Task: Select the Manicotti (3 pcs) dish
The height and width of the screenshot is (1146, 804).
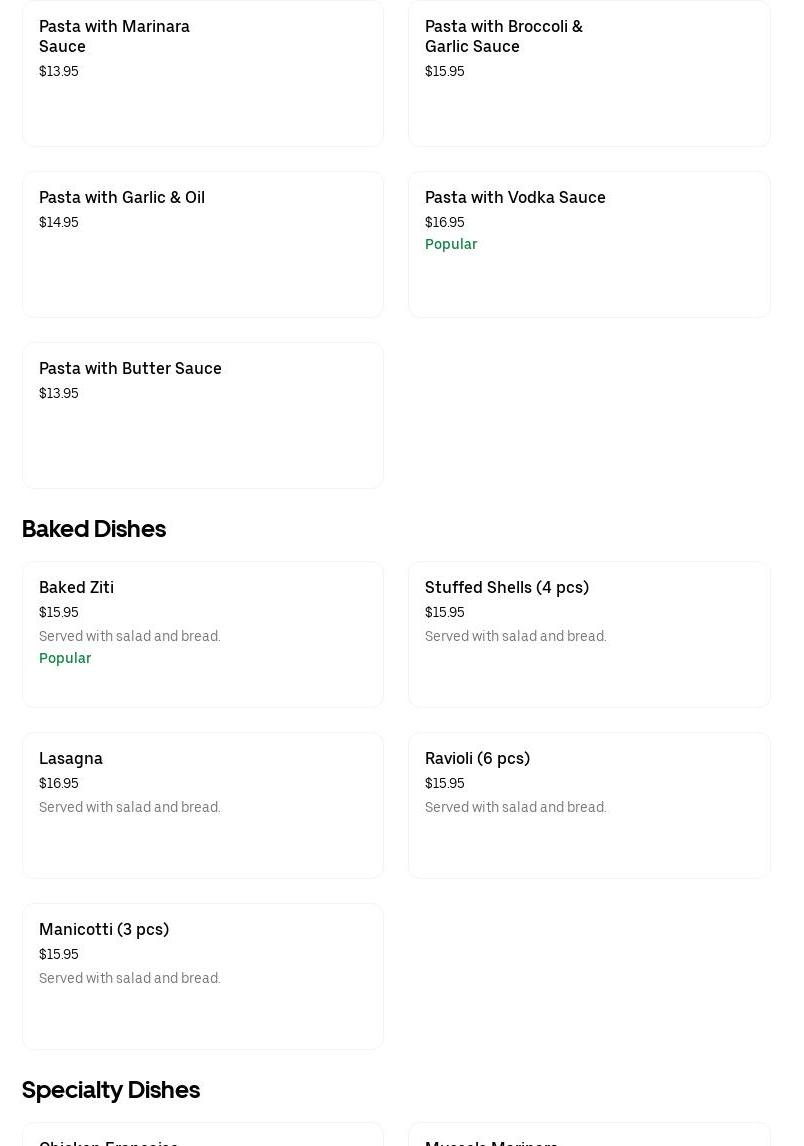Action: pyautogui.click(x=104, y=930)
